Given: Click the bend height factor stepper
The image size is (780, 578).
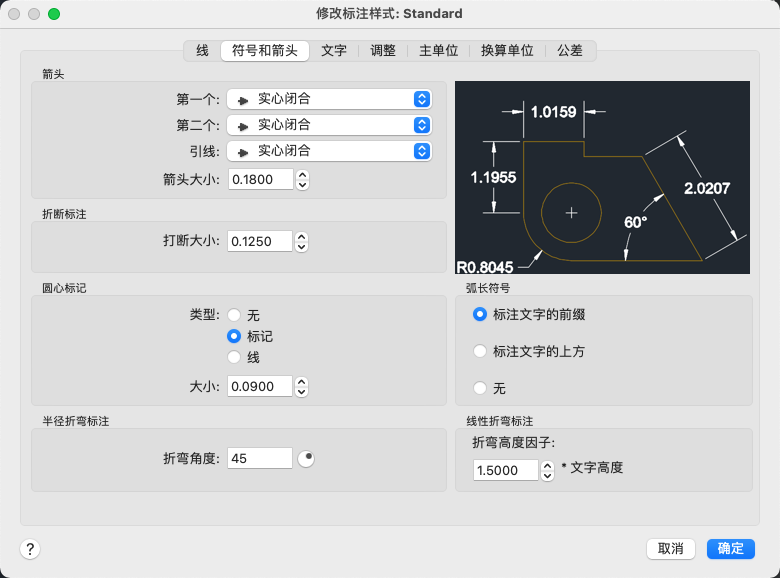Looking at the screenshot, I should click(x=547, y=470).
